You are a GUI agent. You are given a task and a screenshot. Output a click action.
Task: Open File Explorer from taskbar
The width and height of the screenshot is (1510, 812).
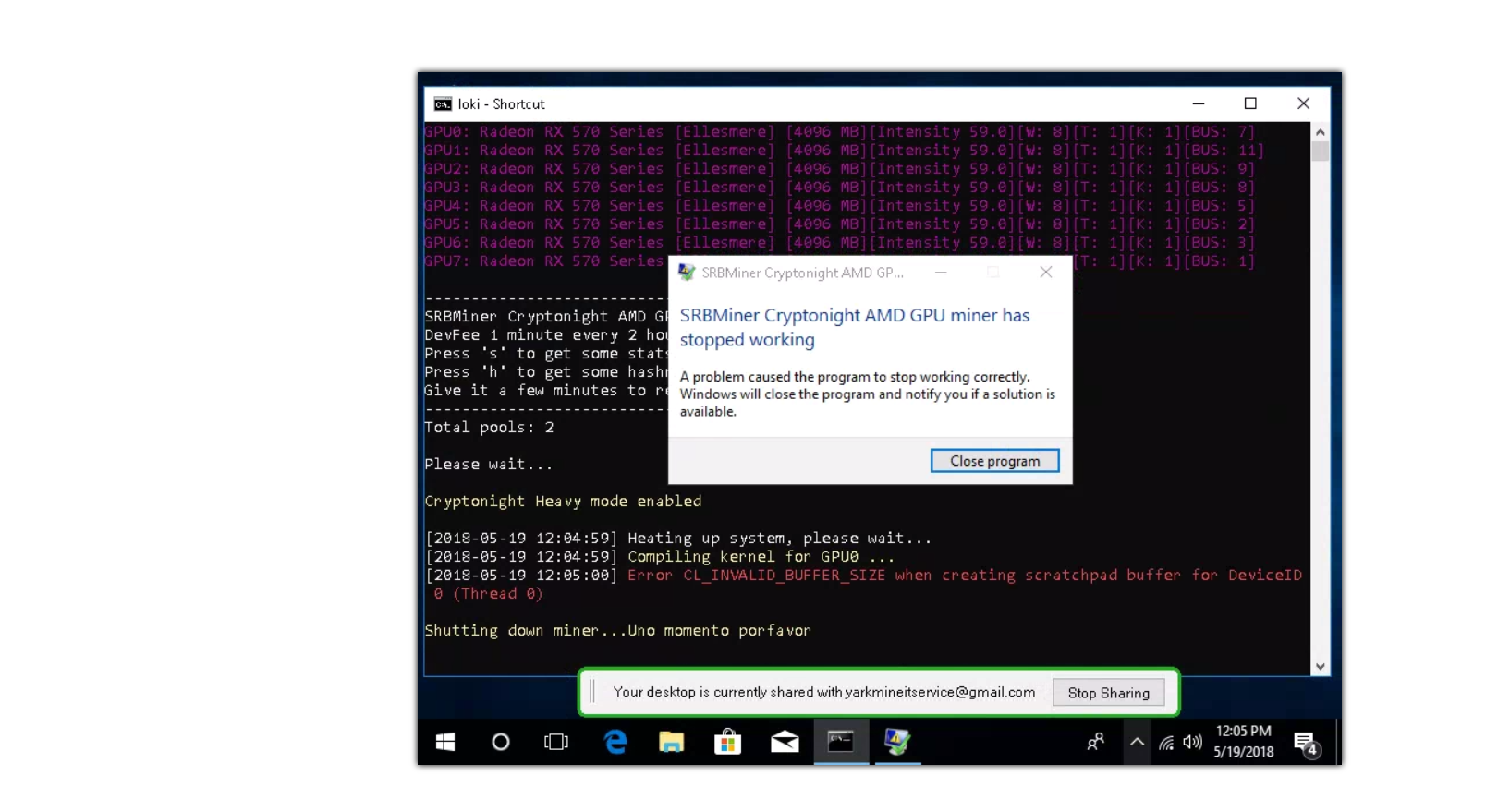[x=671, y=742]
